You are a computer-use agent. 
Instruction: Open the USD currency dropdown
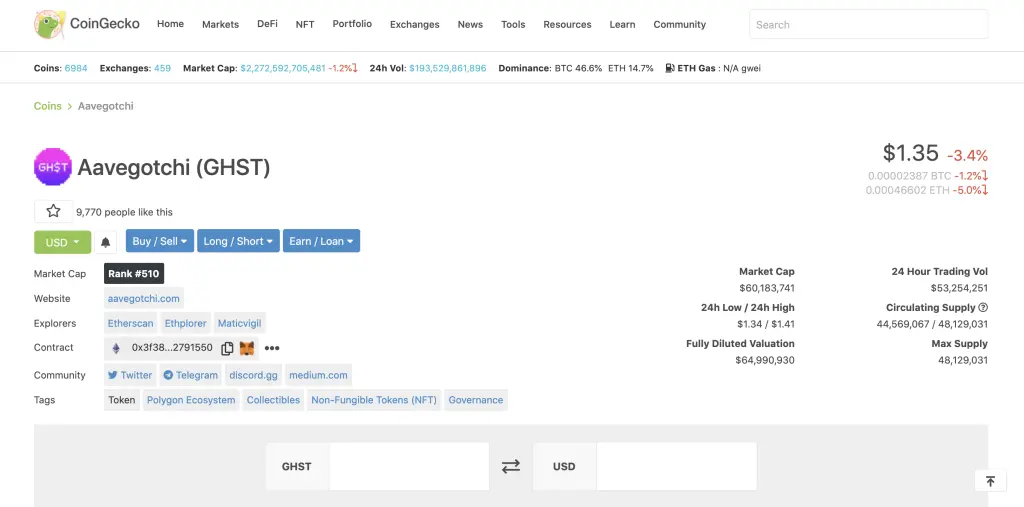tap(63, 242)
